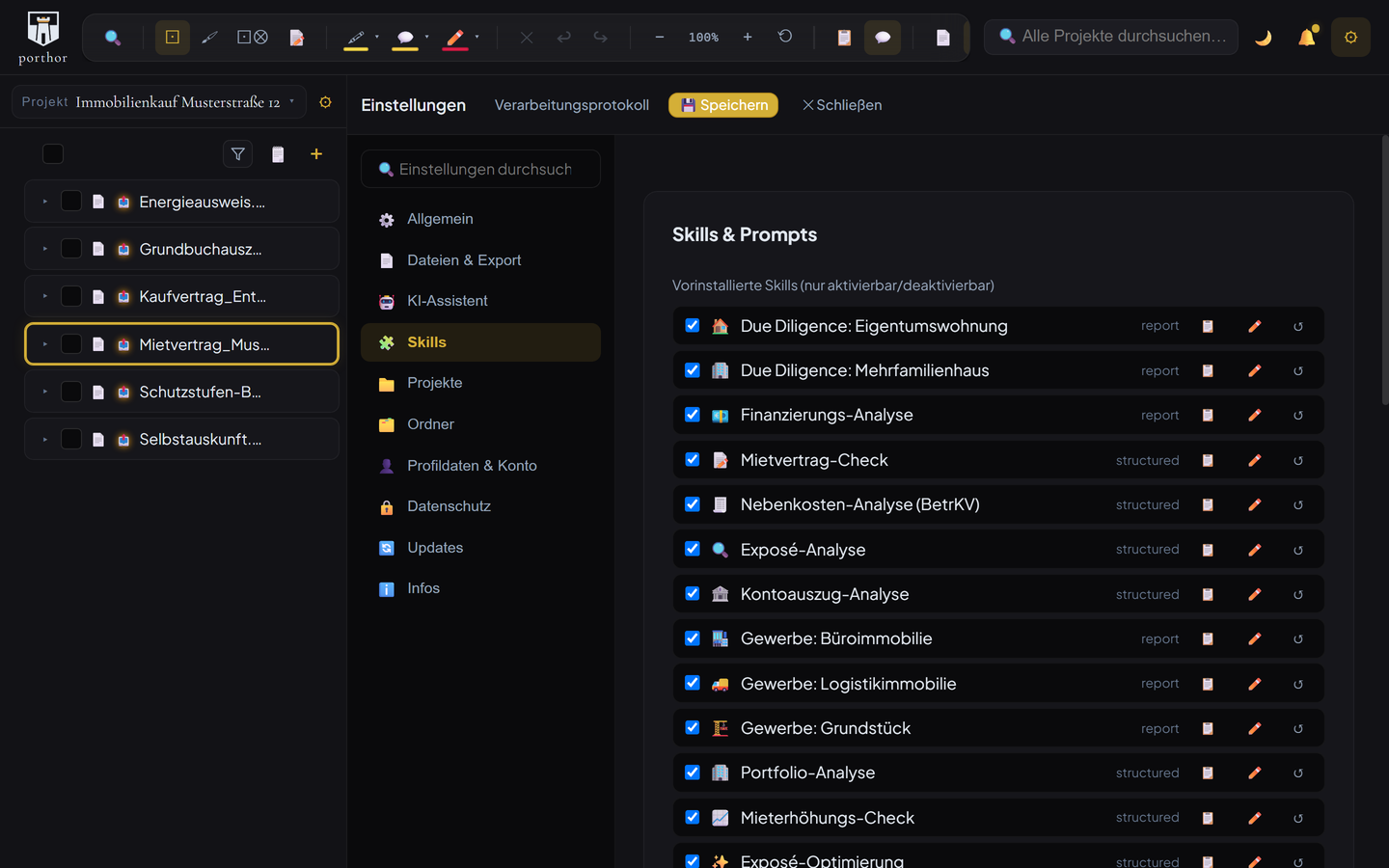
Task: Uncheck Due Diligence: Mehrfamilienhaus skill
Action: click(692, 369)
